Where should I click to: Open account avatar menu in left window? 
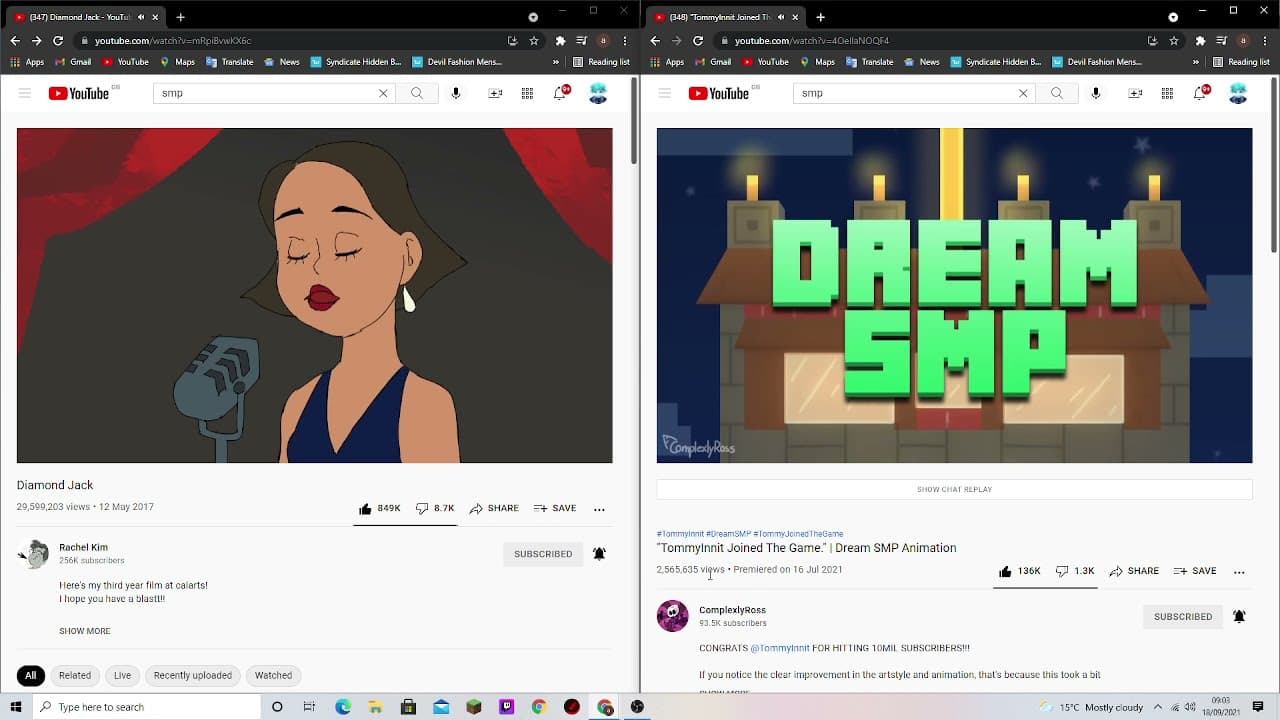pos(598,93)
